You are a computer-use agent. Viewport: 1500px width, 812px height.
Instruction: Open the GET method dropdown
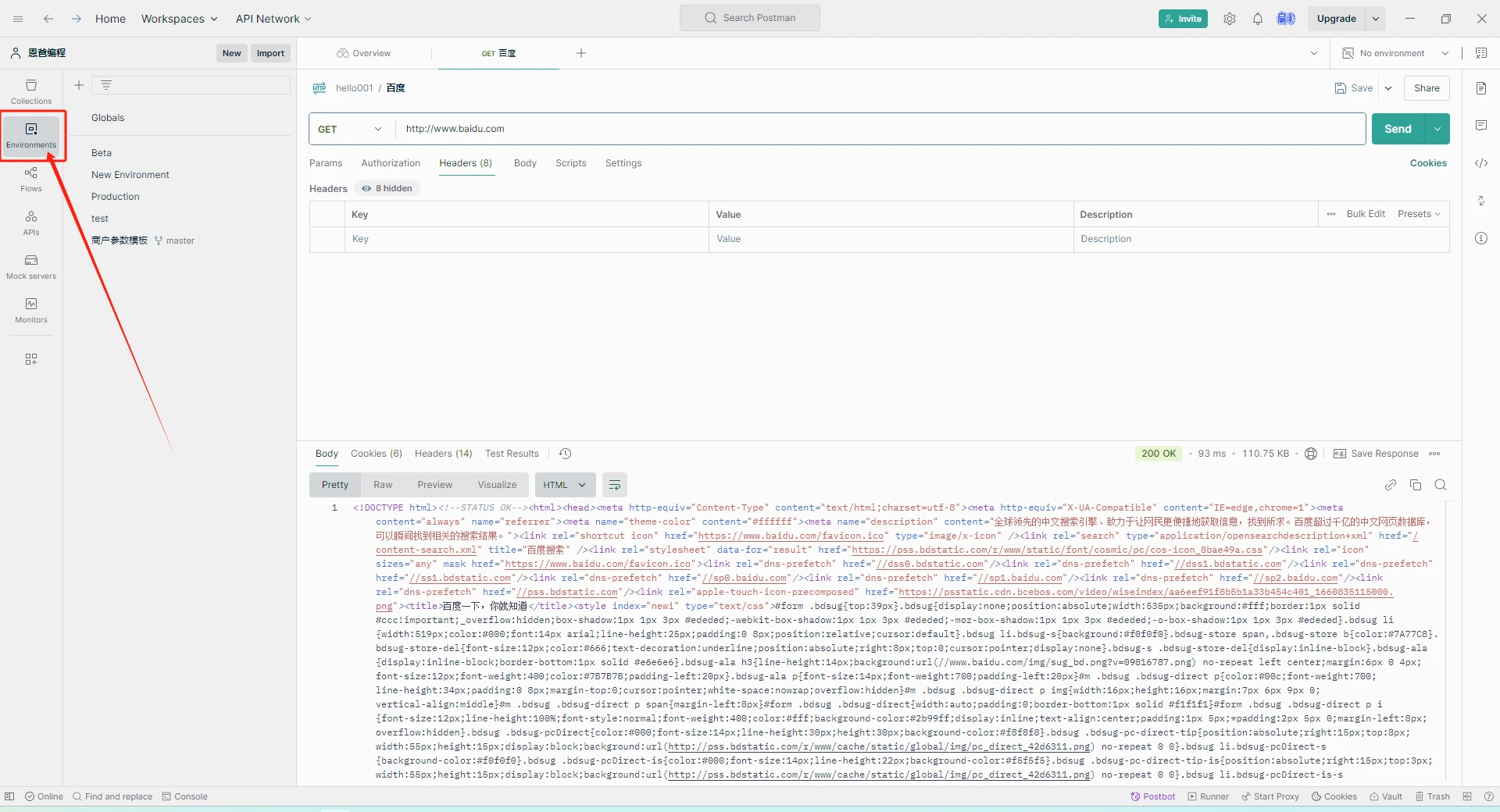351,129
